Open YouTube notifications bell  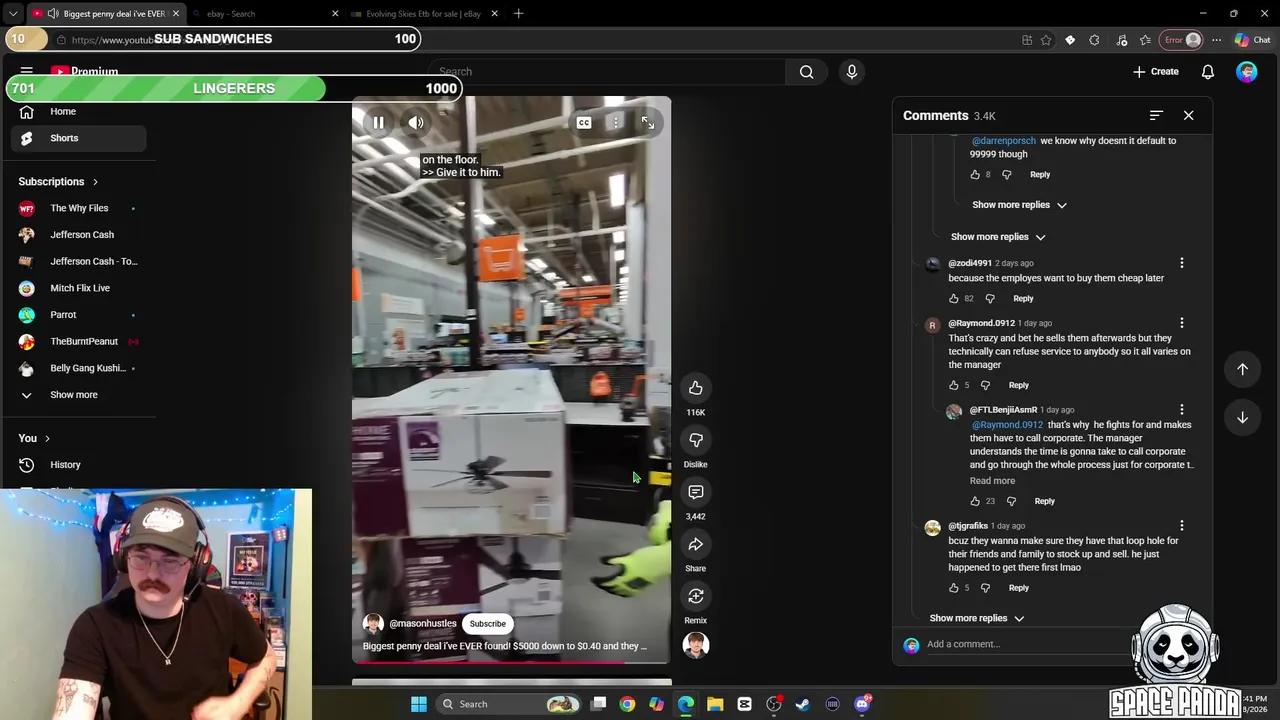pyautogui.click(x=1208, y=72)
